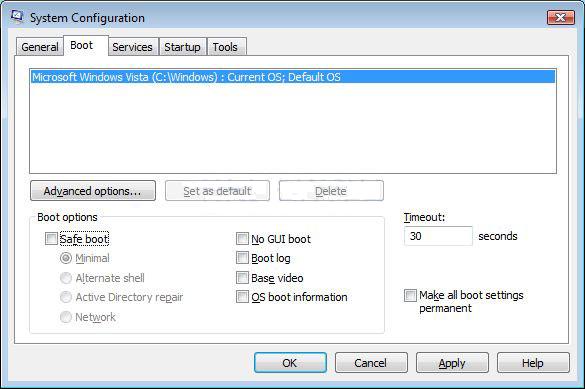Click the System Configuration title bar icon
Image resolution: width=585 pixels, height=389 pixels.
(17, 16)
